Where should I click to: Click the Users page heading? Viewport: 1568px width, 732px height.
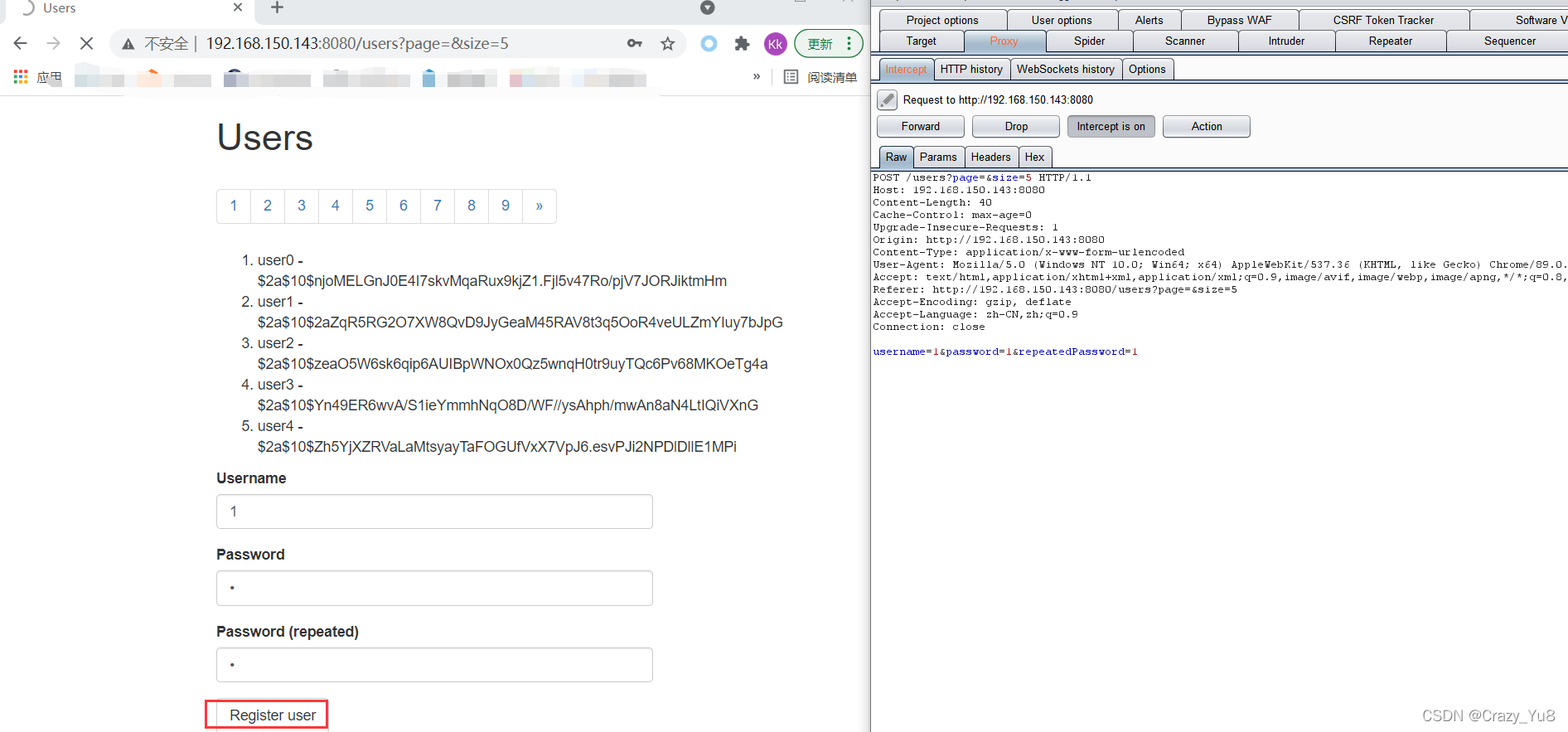[x=265, y=138]
